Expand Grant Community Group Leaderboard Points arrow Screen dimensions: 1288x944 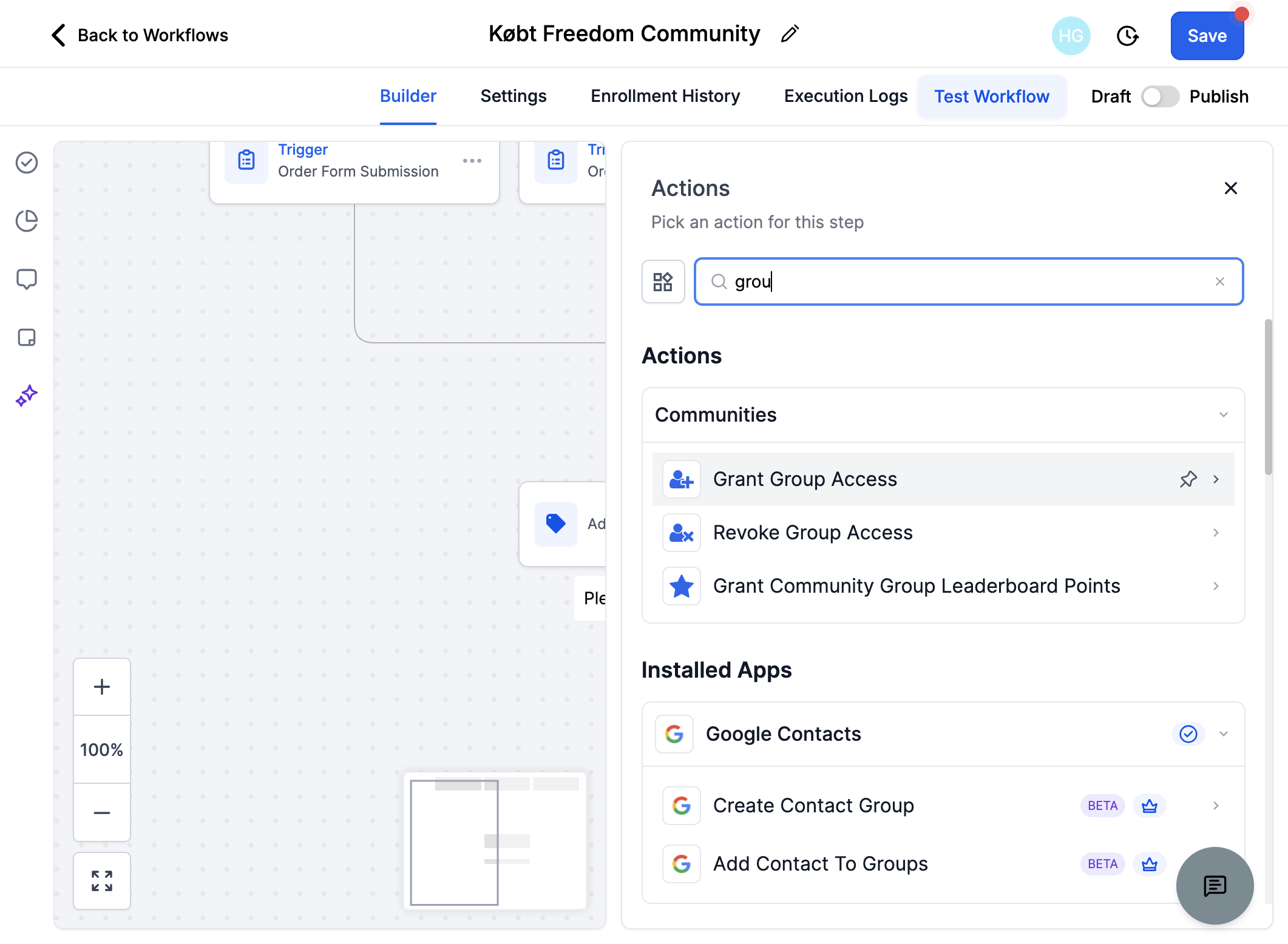[x=1216, y=586]
